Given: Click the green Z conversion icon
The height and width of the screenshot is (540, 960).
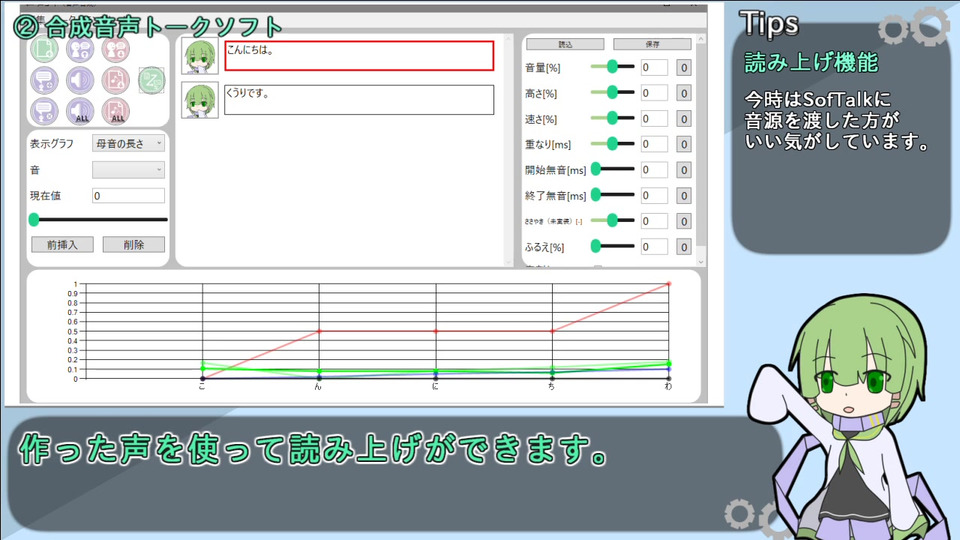Looking at the screenshot, I should (152, 80).
